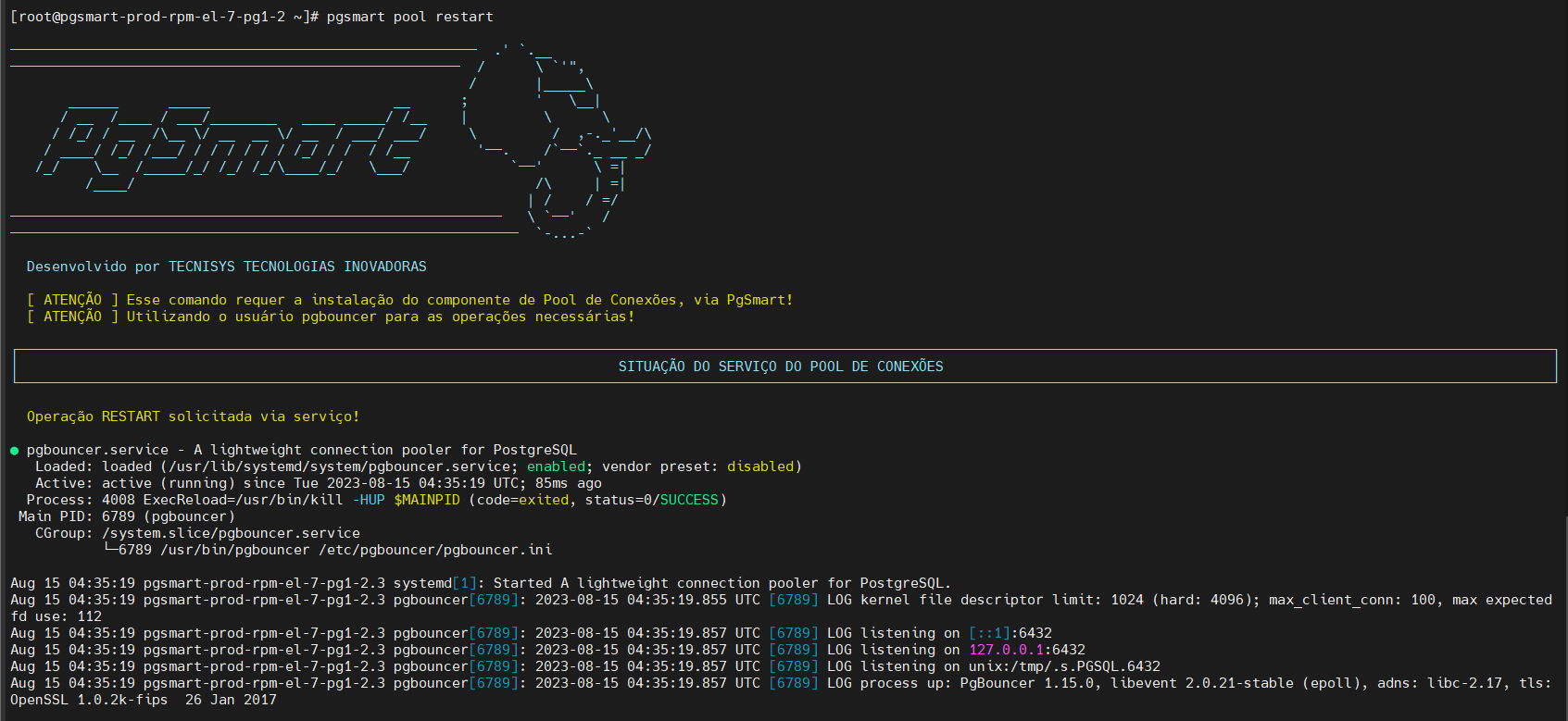Click the 'Started A lightweight connection pooler' log line
The width and height of the screenshot is (1568, 721).
481,583
